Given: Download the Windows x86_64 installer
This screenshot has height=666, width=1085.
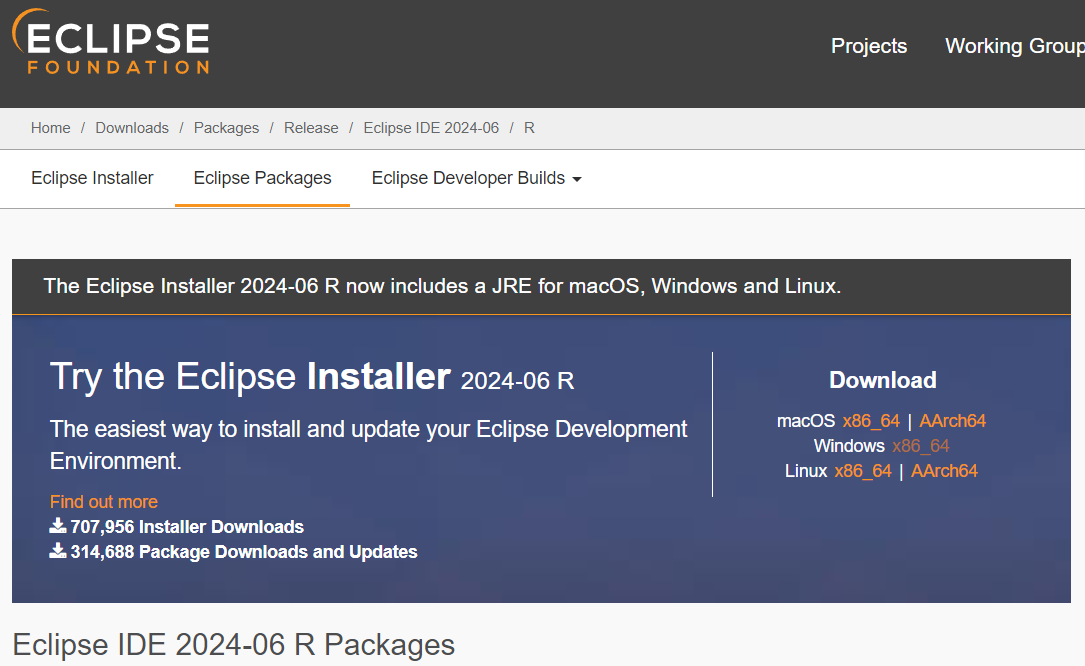Looking at the screenshot, I should click(921, 445).
